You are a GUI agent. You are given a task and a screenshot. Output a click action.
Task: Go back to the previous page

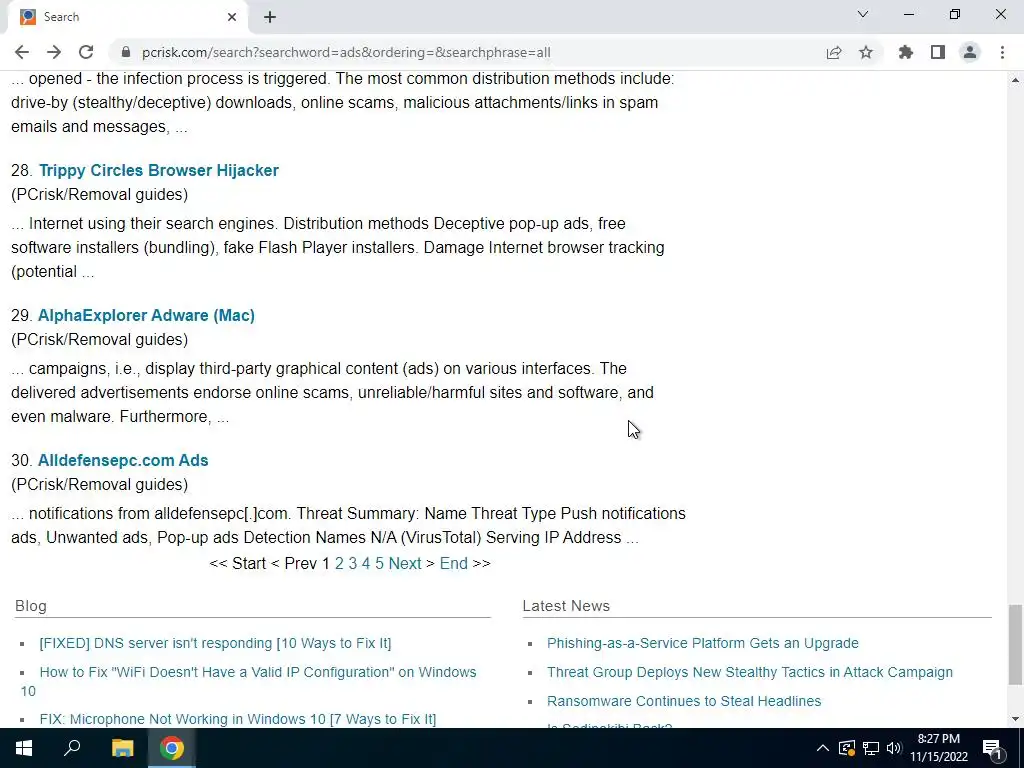[22, 52]
